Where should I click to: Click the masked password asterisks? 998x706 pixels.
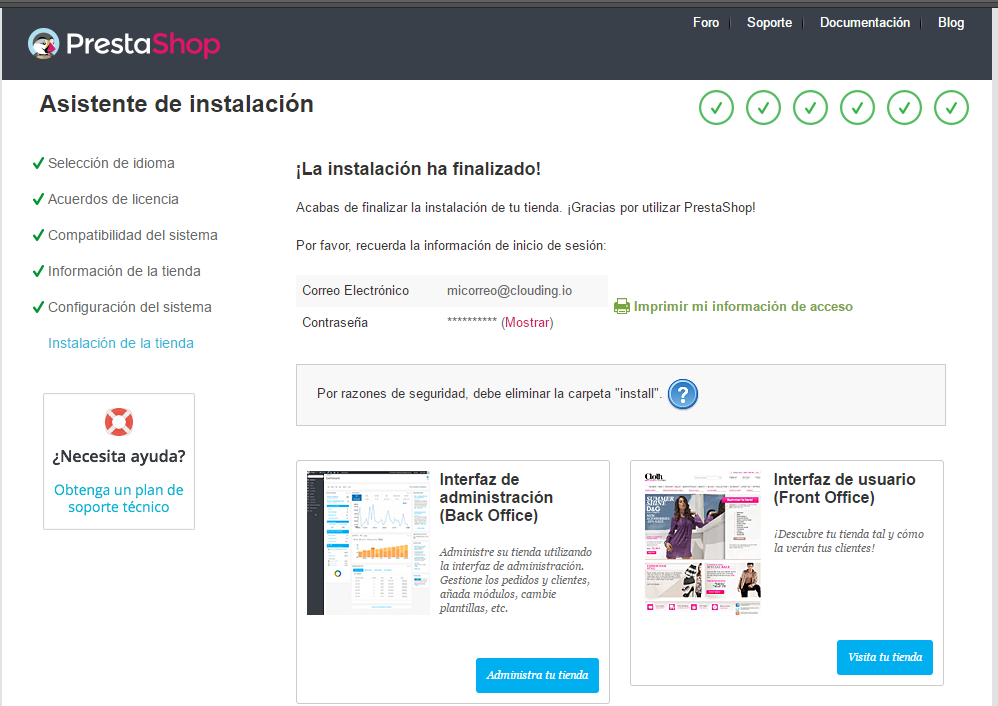(472, 321)
